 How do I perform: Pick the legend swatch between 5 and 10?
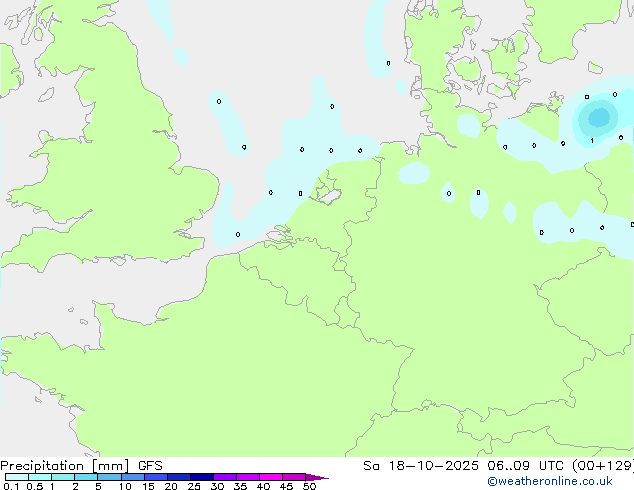click(x=109, y=477)
